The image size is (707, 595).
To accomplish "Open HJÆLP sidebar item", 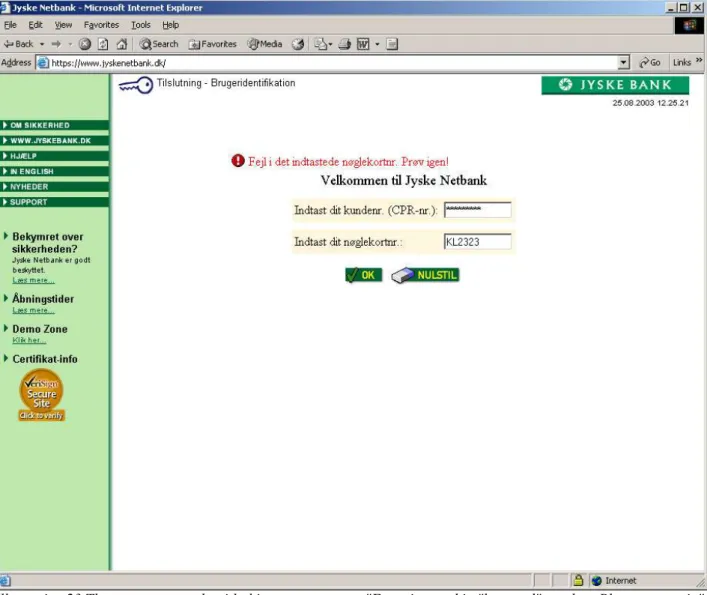I will pos(54,156).
